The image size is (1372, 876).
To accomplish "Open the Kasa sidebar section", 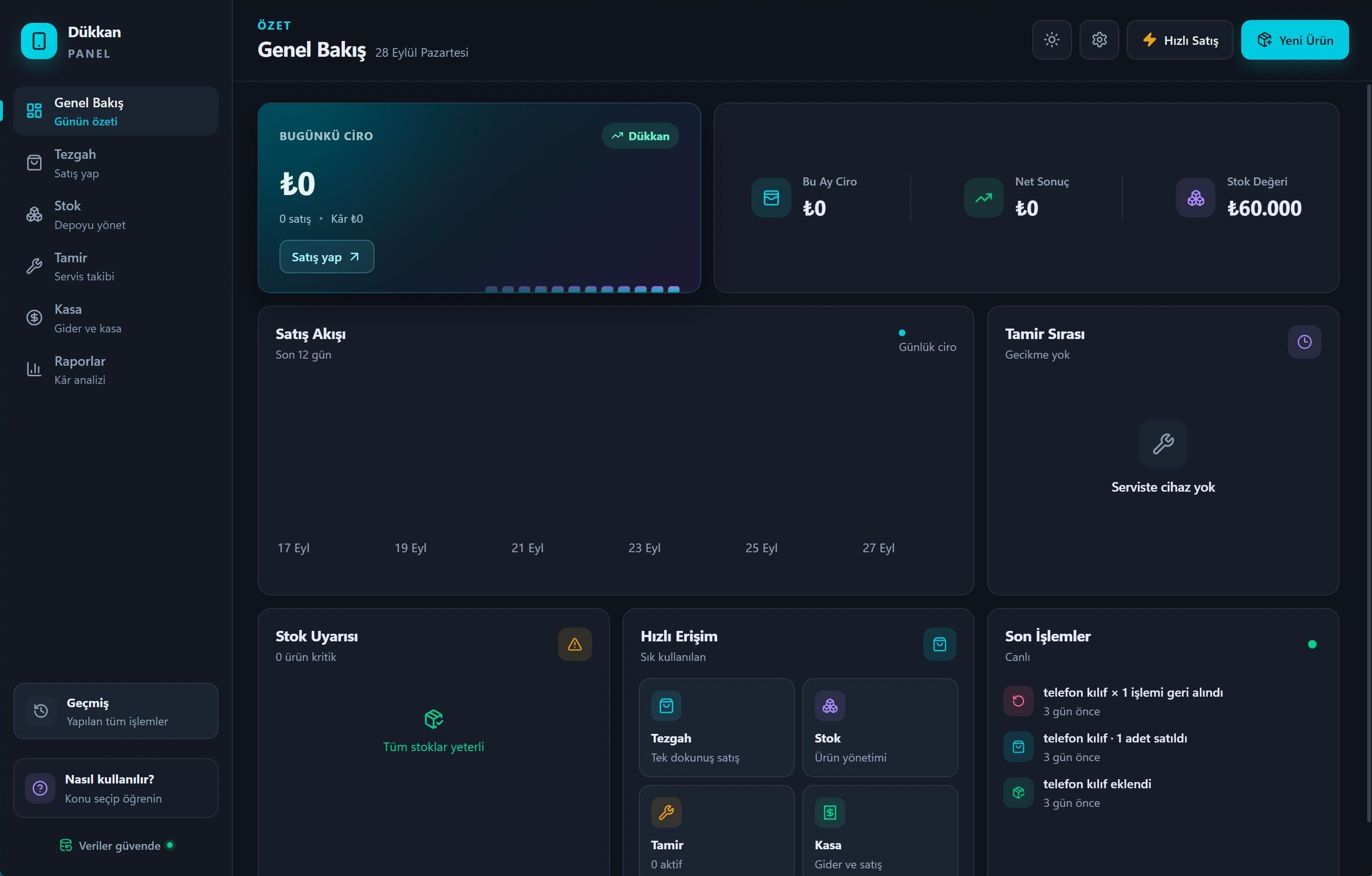I will [x=115, y=319].
